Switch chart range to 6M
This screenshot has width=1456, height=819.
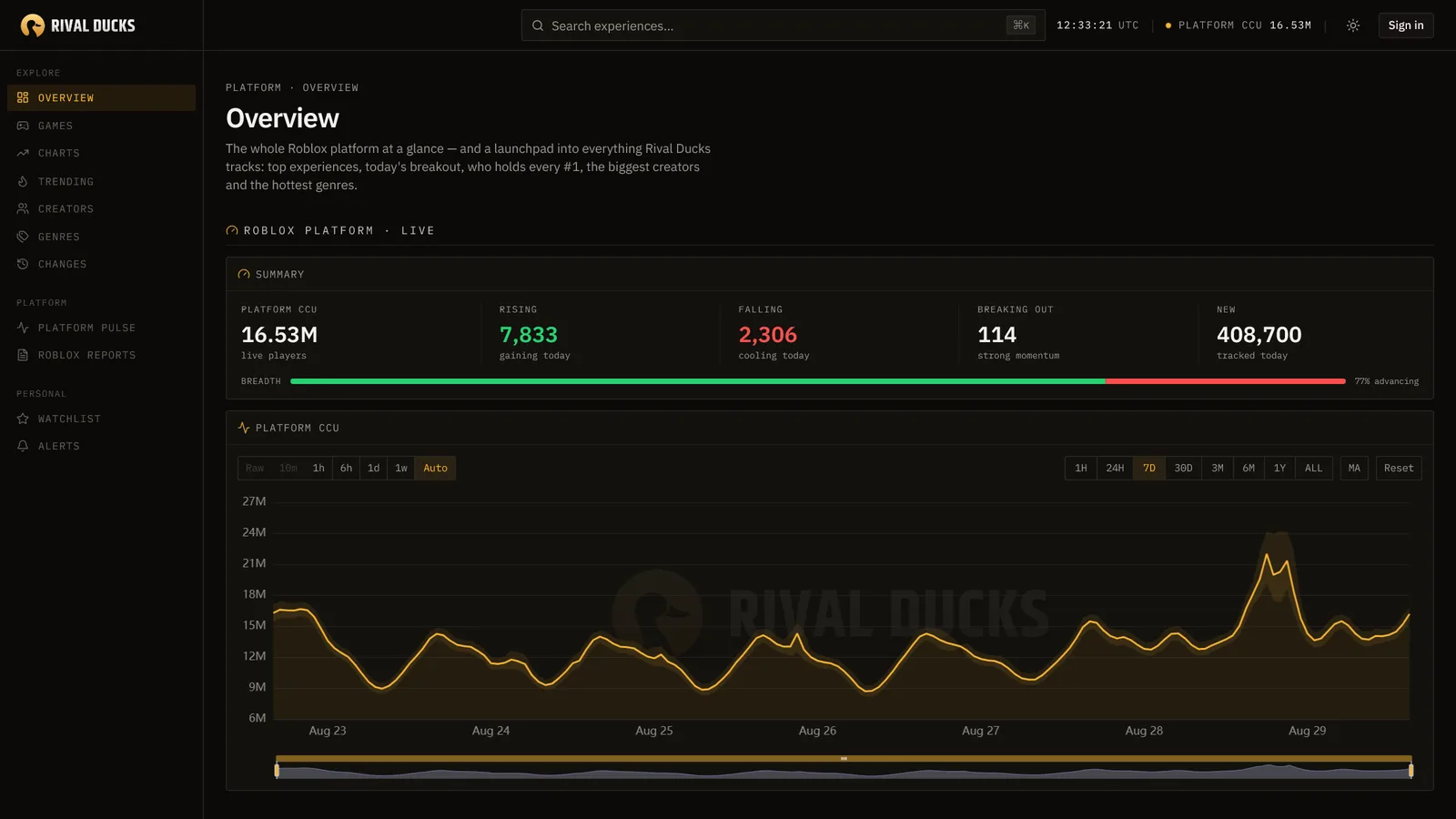click(x=1249, y=468)
